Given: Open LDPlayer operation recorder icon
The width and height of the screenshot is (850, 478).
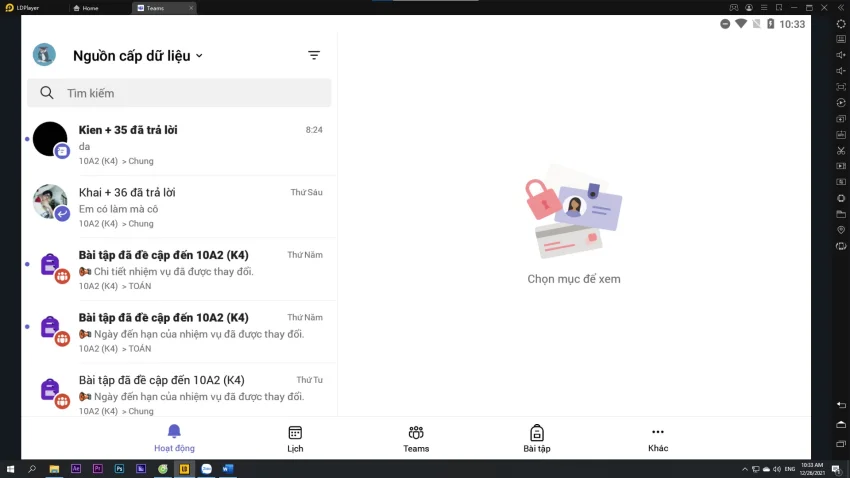Looking at the screenshot, I should pos(841,102).
